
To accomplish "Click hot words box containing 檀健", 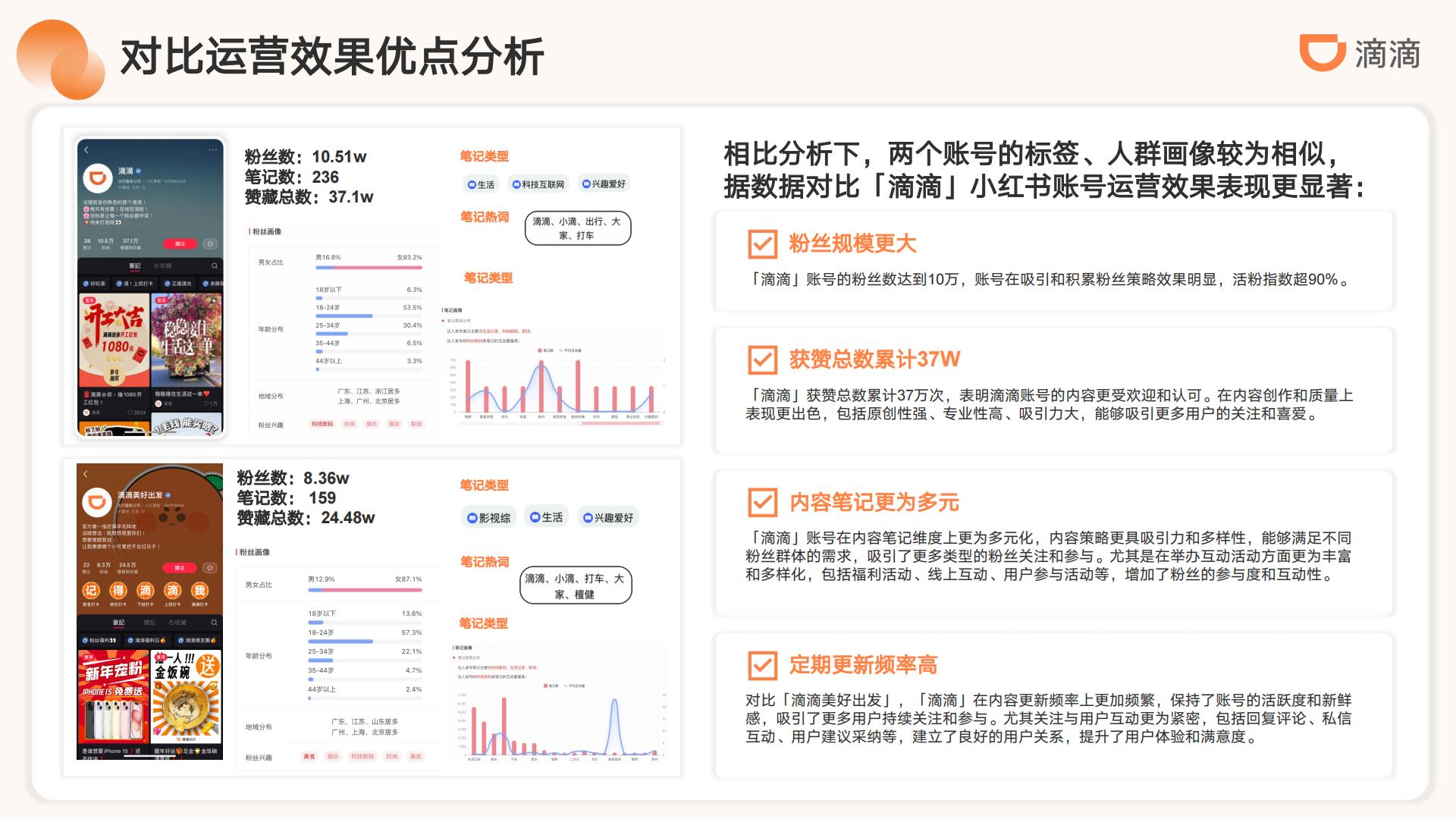I will (x=576, y=585).
